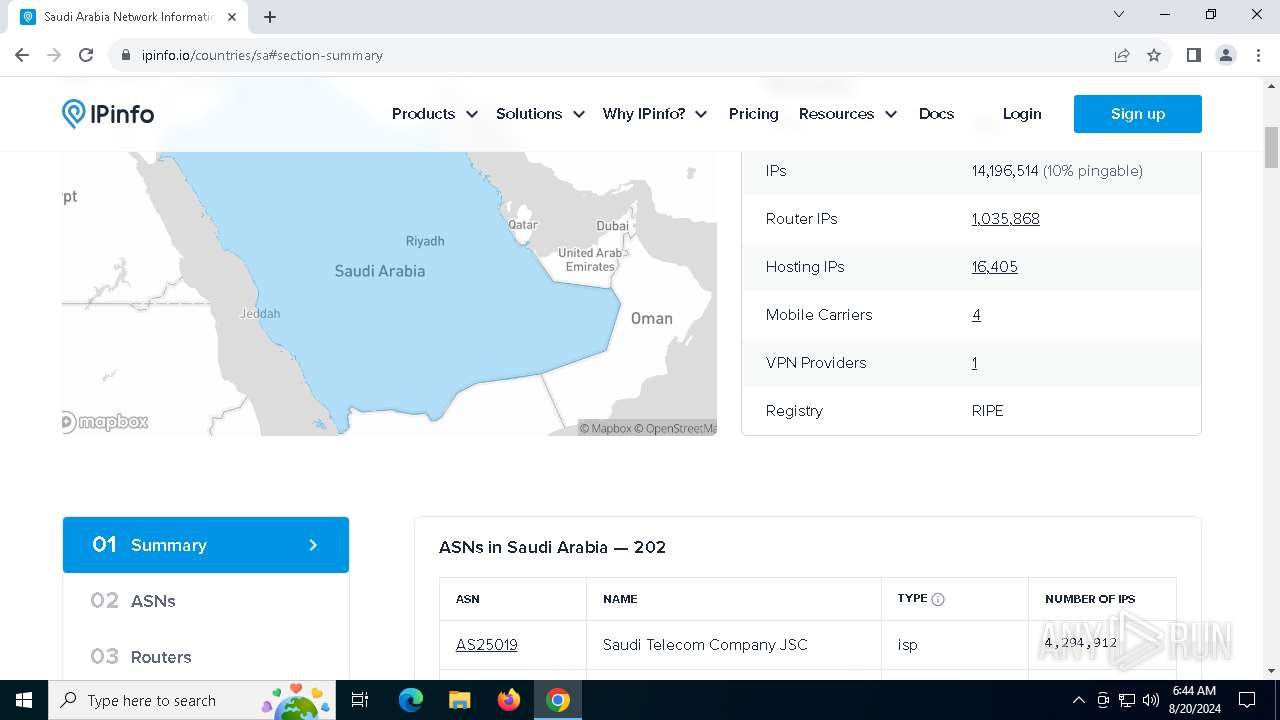Open File Explorer from taskbar
Image resolution: width=1280 pixels, height=720 pixels.
(459, 700)
